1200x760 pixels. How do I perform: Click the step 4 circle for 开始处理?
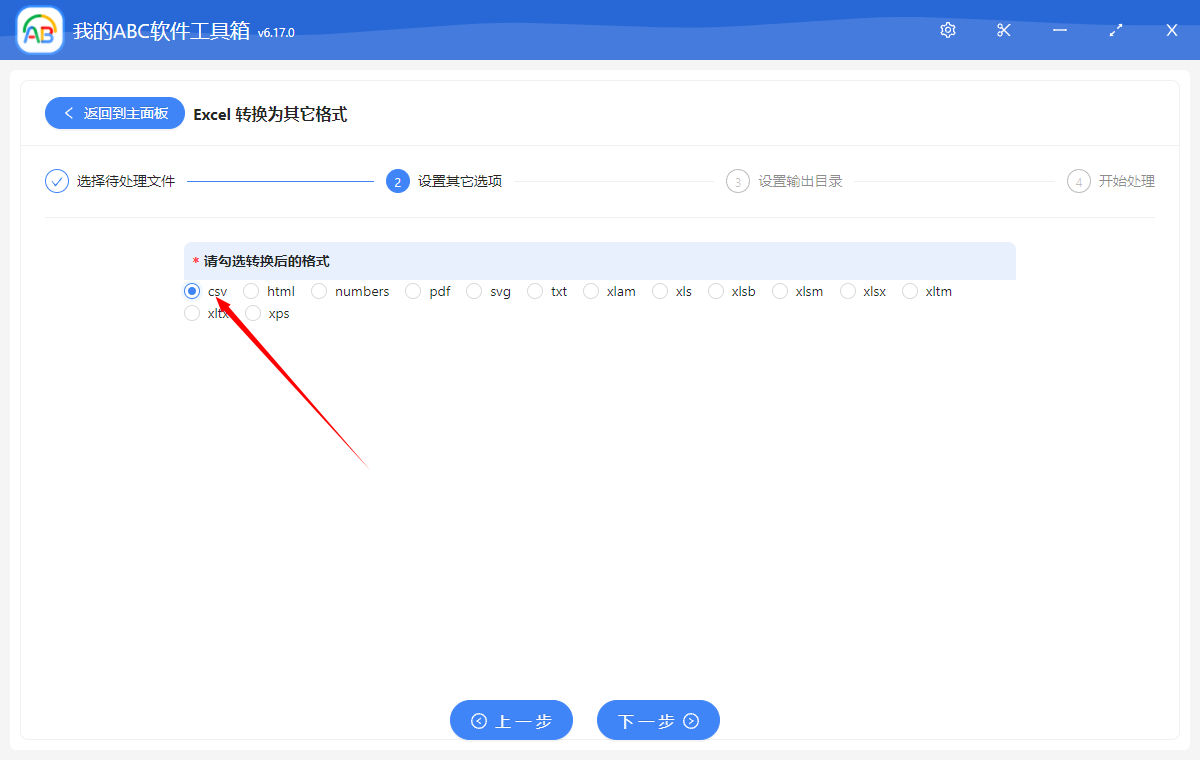[1078, 181]
